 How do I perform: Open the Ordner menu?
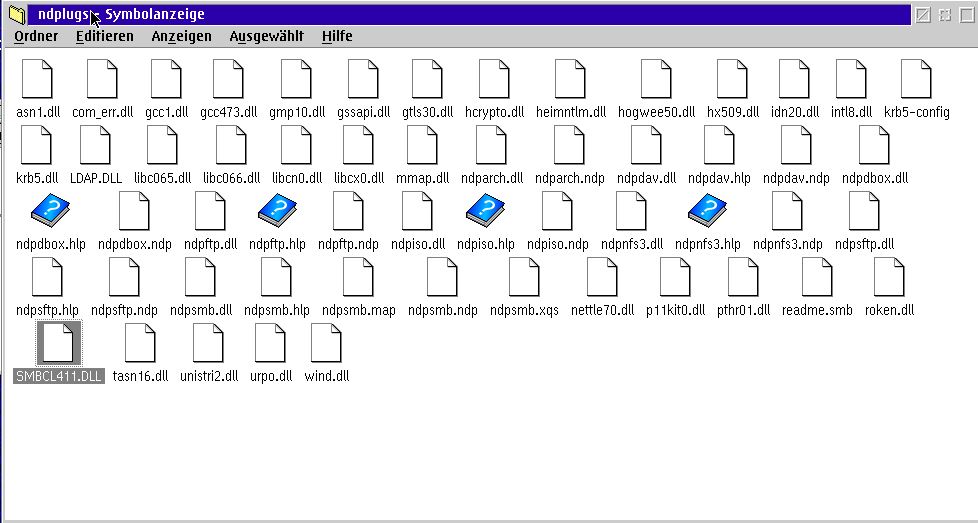coord(36,36)
